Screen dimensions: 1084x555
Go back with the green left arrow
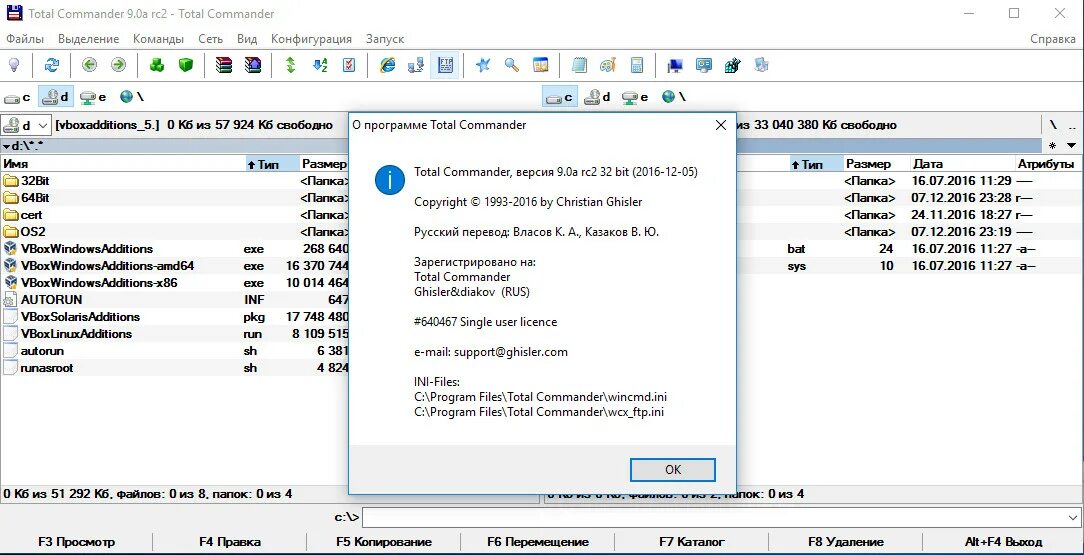click(89, 66)
